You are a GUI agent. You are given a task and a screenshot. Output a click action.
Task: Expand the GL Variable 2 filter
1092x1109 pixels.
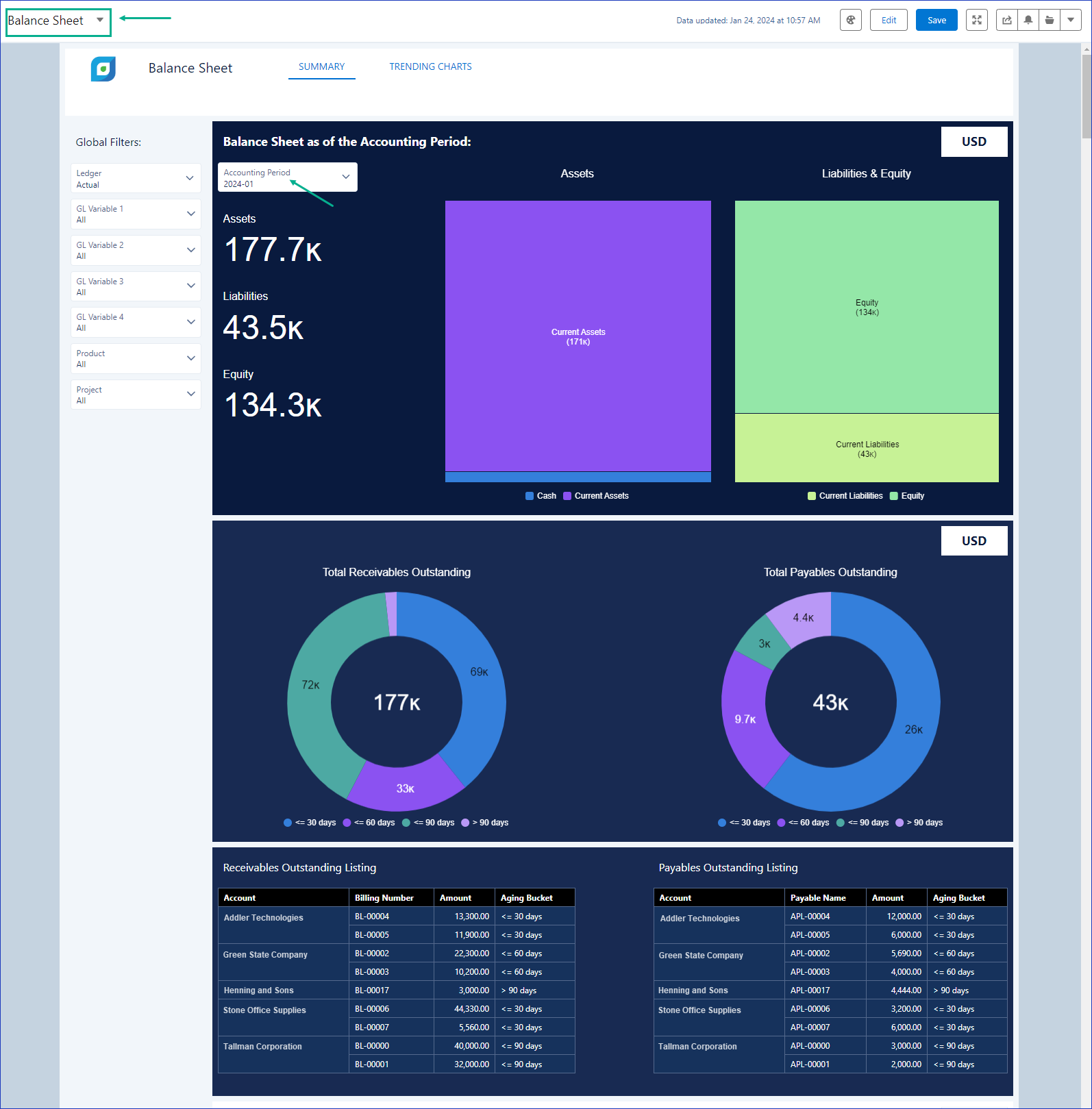[136, 251]
